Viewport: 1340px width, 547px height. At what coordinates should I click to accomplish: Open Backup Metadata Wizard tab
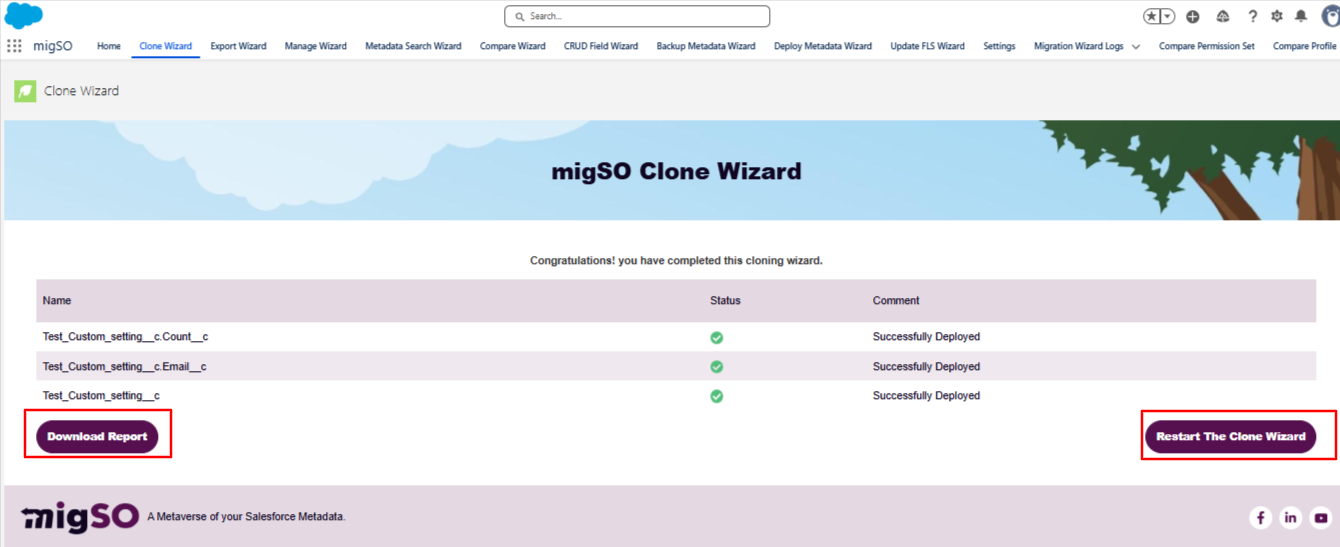click(x=706, y=46)
